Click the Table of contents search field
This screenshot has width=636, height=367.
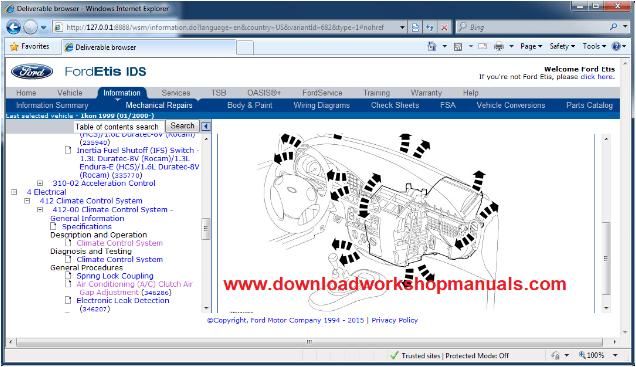click(x=119, y=127)
